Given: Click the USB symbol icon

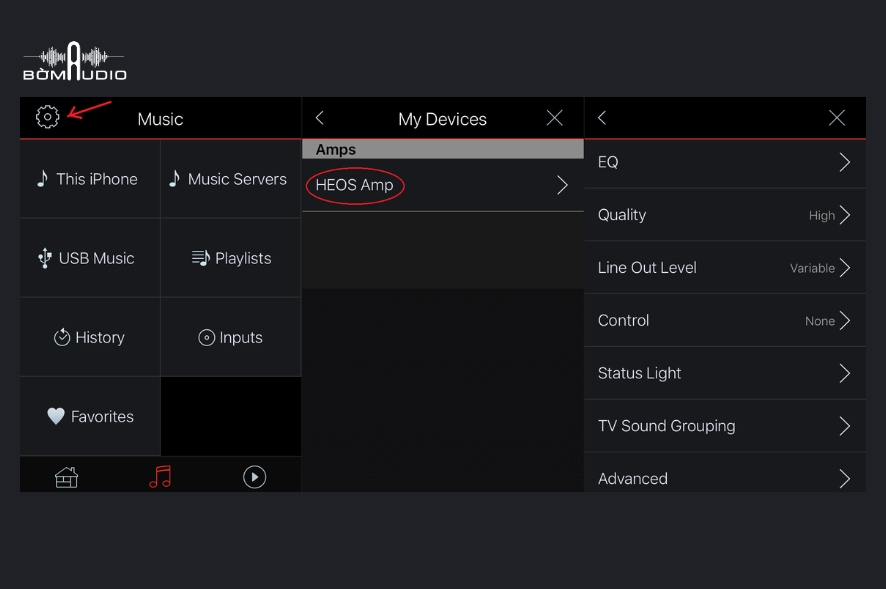Looking at the screenshot, I should (45, 258).
